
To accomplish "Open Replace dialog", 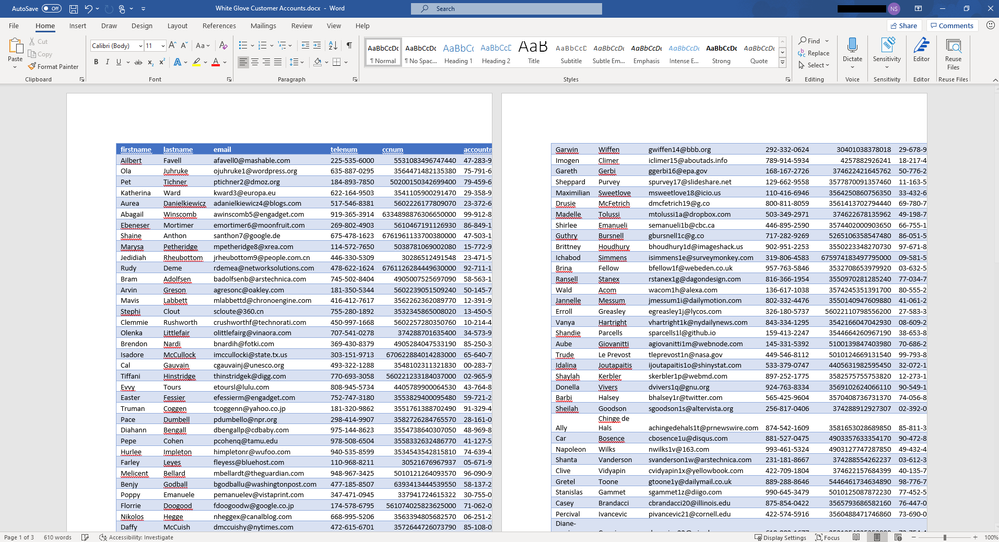I will point(814,53).
